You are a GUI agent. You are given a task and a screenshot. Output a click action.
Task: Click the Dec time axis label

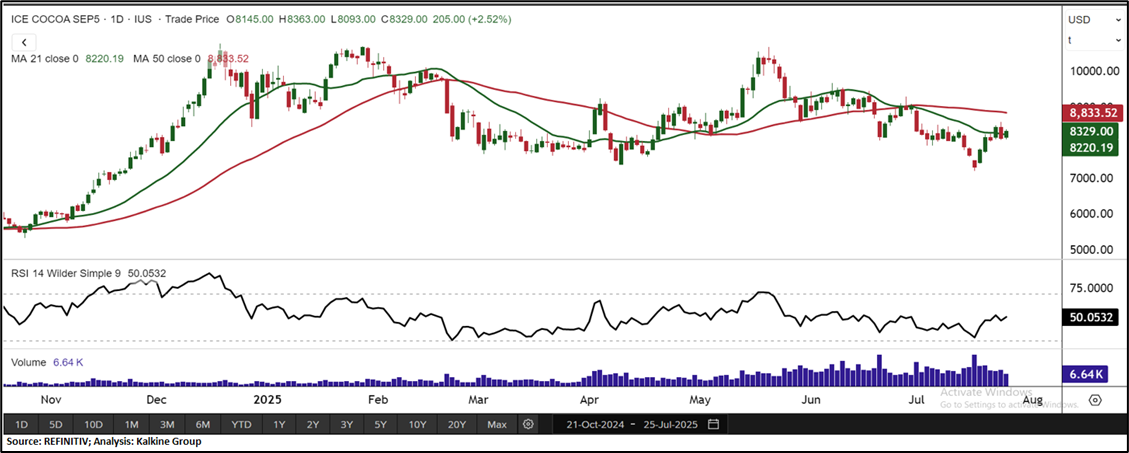click(x=156, y=399)
